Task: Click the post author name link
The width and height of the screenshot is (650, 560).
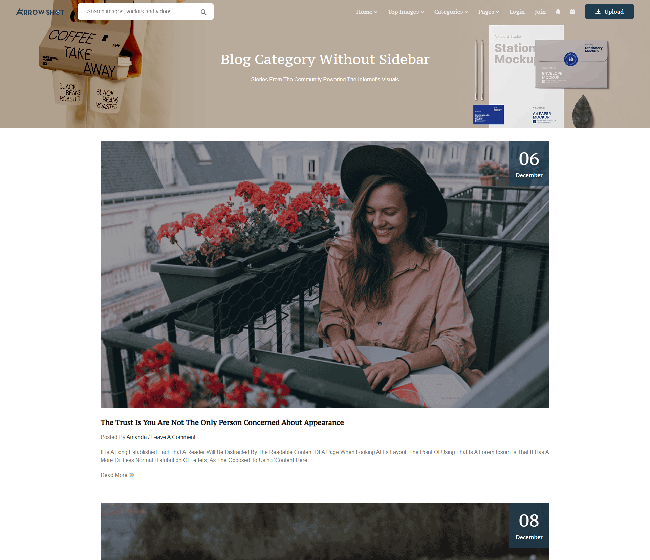Action: click(137, 437)
